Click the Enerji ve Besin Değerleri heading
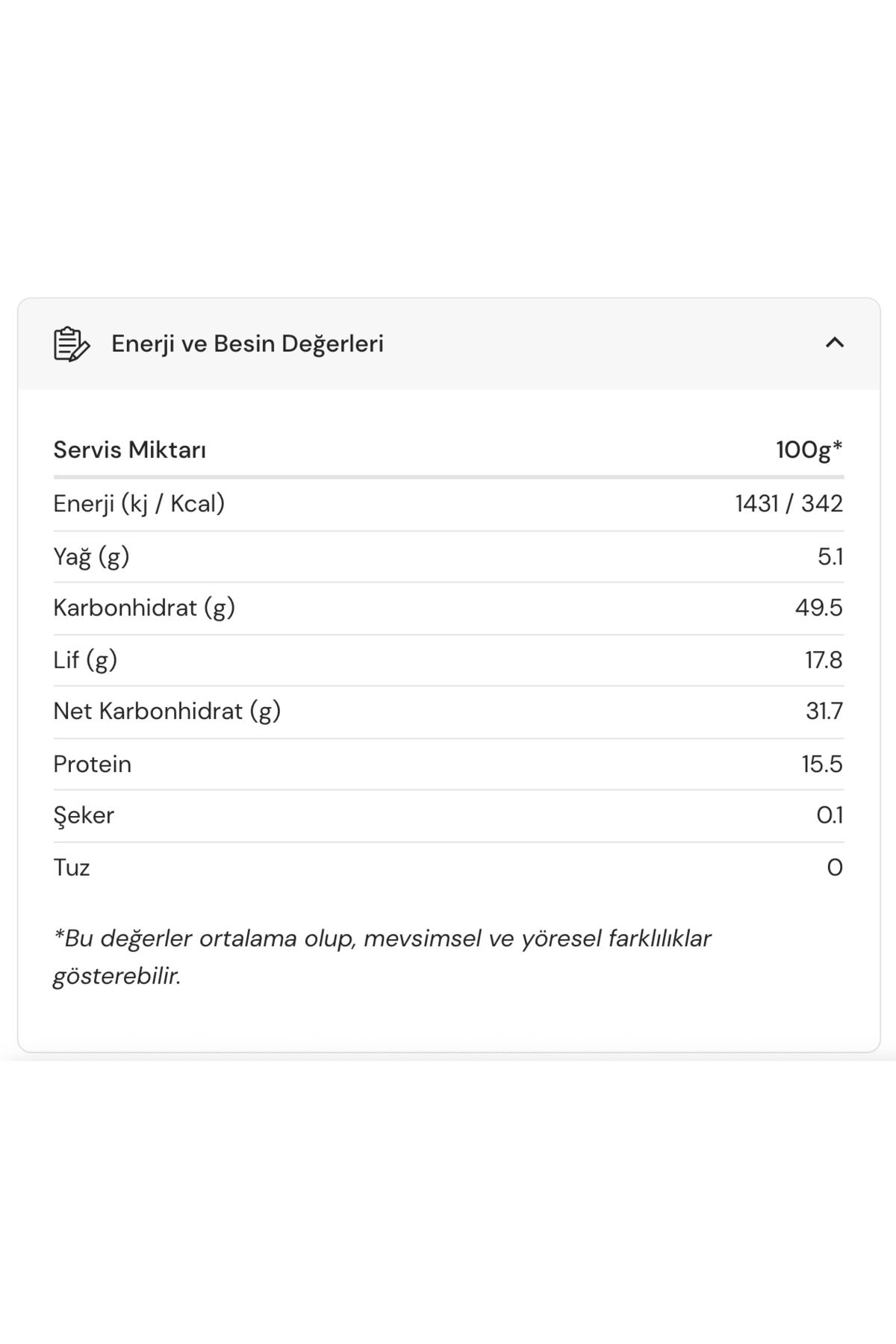The height and width of the screenshot is (1344, 896). point(247,343)
